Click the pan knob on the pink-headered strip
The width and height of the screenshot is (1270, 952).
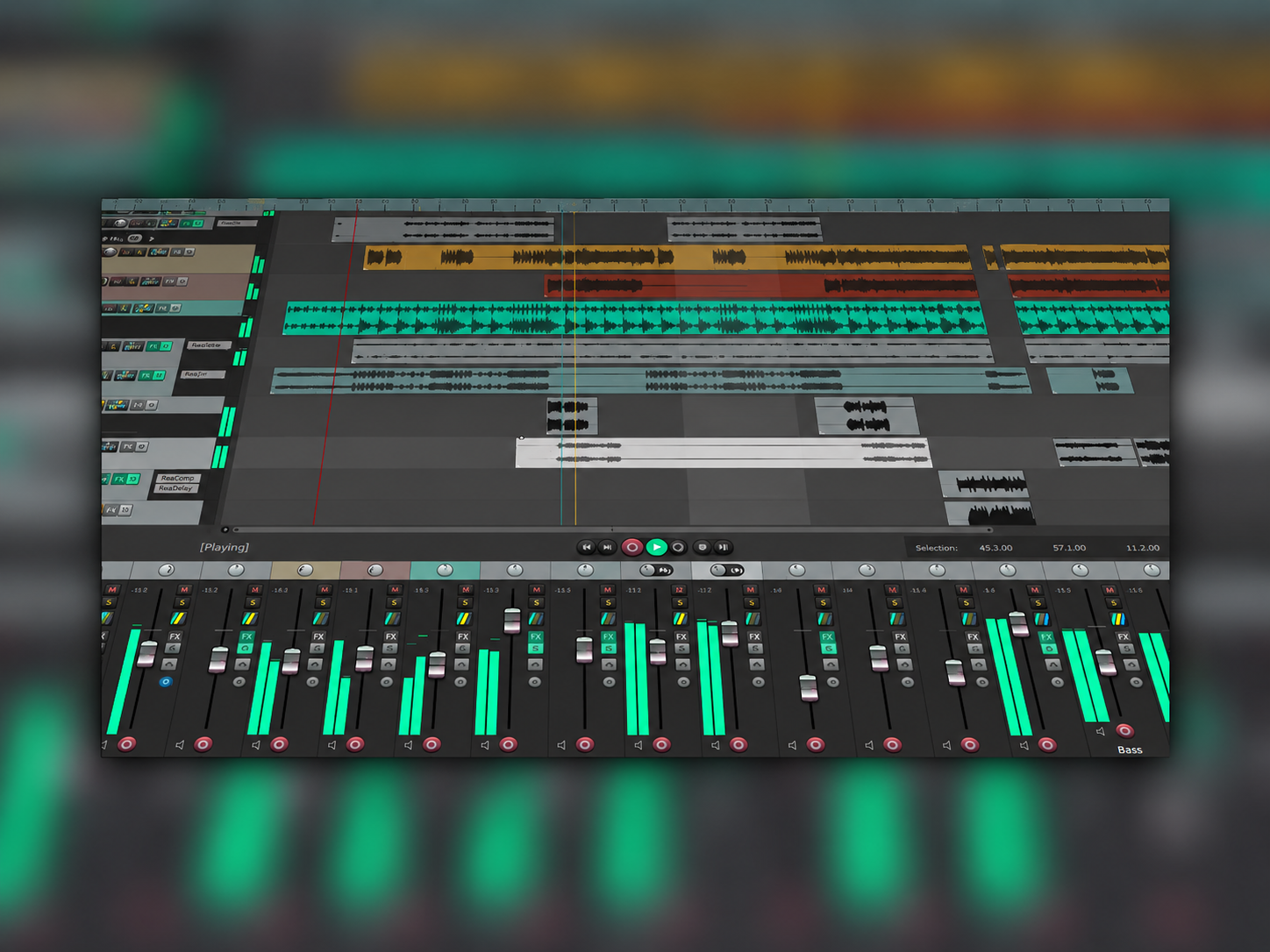375,570
